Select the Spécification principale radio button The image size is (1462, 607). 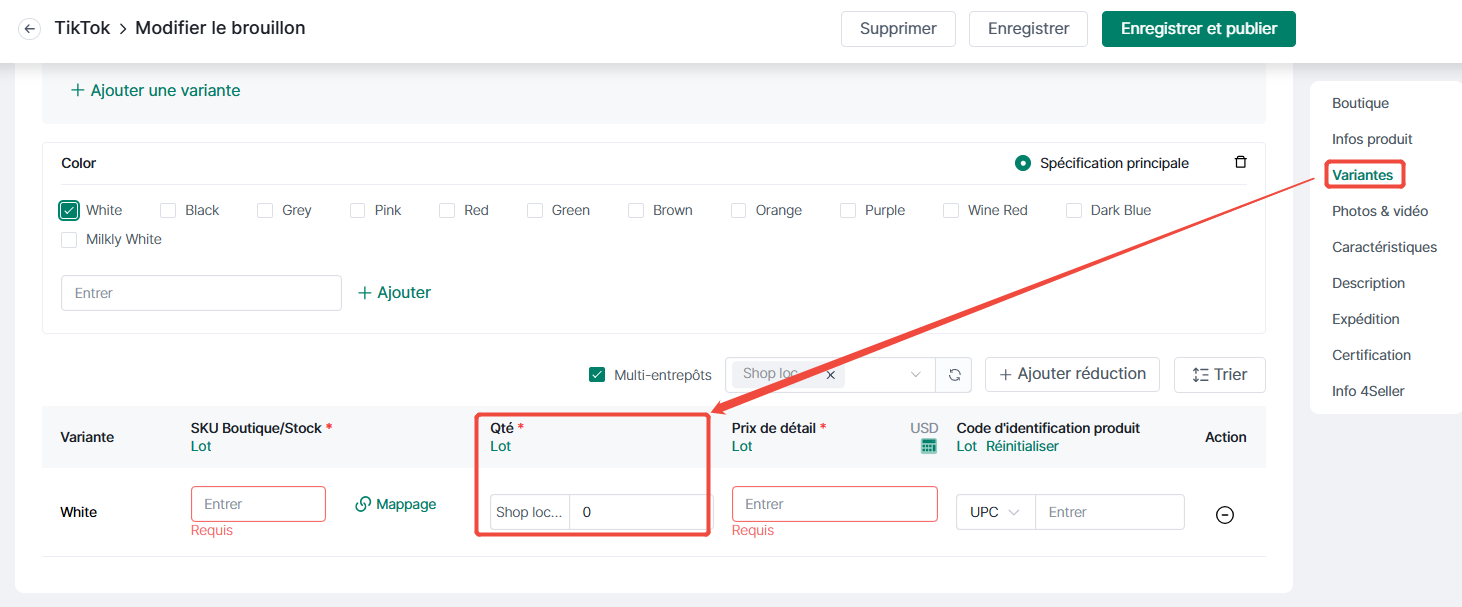(1023, 163)
